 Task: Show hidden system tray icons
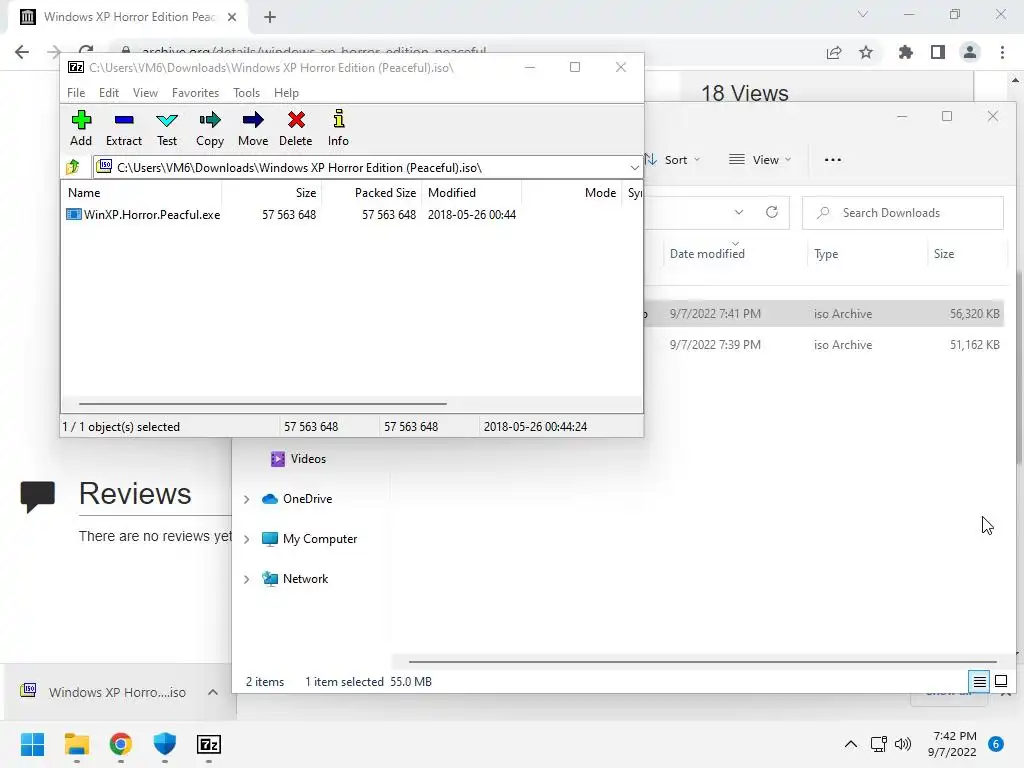coord(850,744)
